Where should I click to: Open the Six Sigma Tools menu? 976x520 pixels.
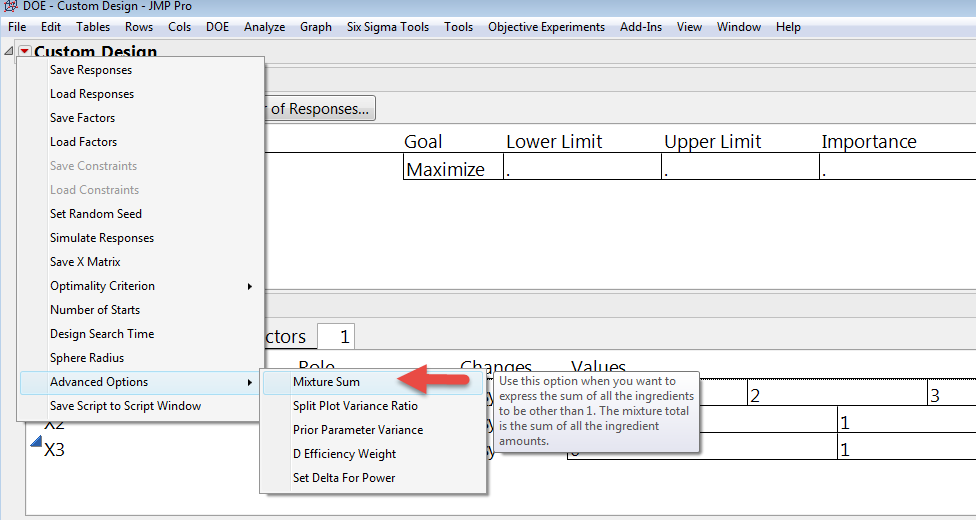388,27
